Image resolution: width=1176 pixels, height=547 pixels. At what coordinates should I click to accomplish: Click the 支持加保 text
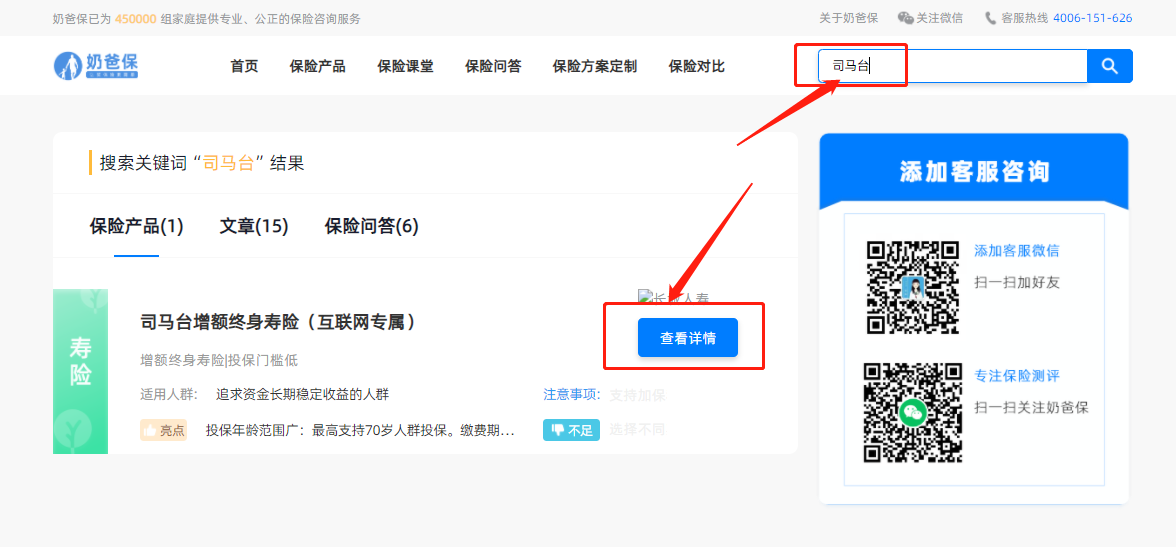tap(637, 395)
